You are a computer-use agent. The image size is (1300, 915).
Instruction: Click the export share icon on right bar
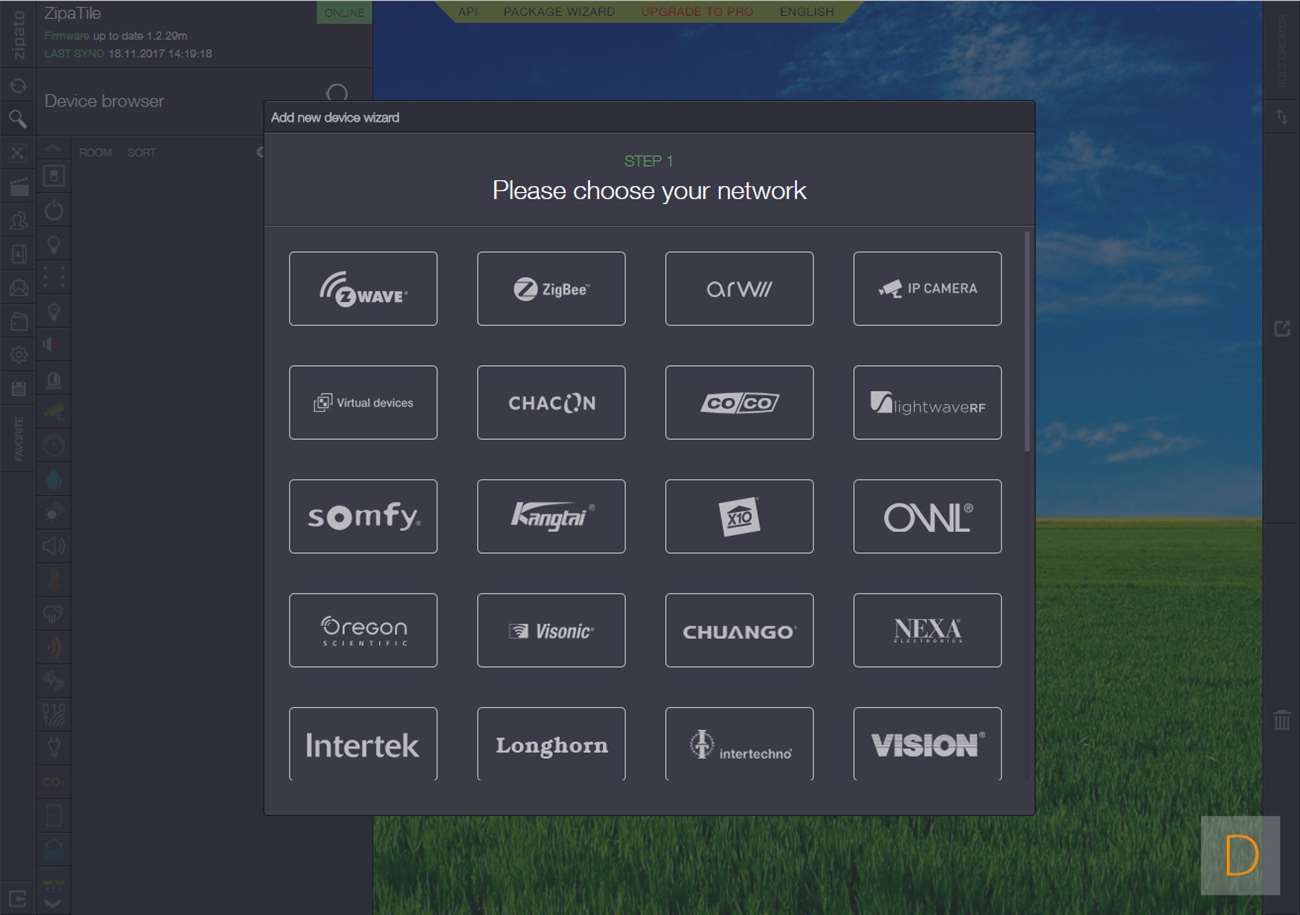[1282, 329]
